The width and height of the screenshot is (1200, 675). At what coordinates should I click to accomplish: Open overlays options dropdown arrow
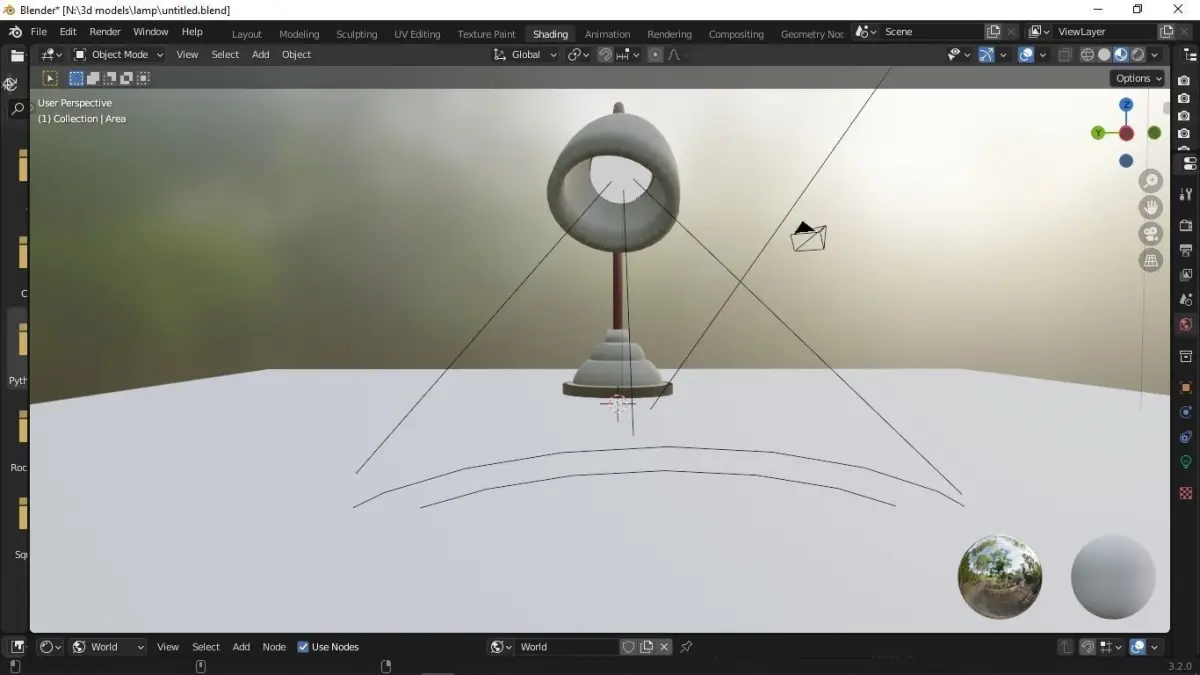(x=1043, y=55)
